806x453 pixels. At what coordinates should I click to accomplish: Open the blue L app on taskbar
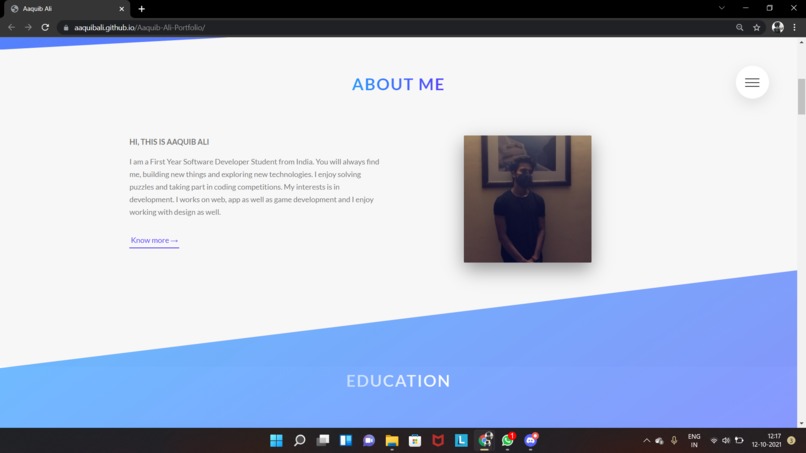(461, 440)
